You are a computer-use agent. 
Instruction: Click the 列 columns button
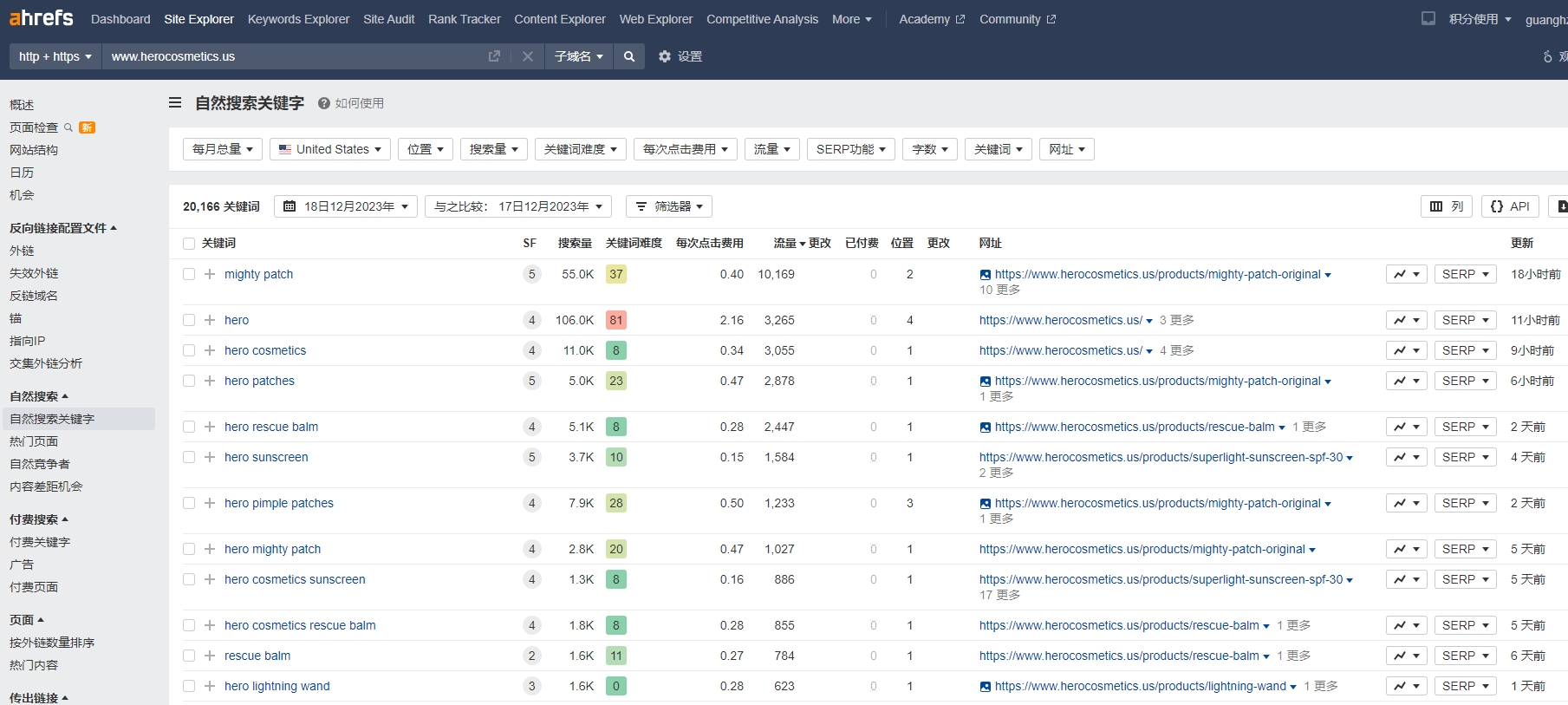[x=1447, y=206]
